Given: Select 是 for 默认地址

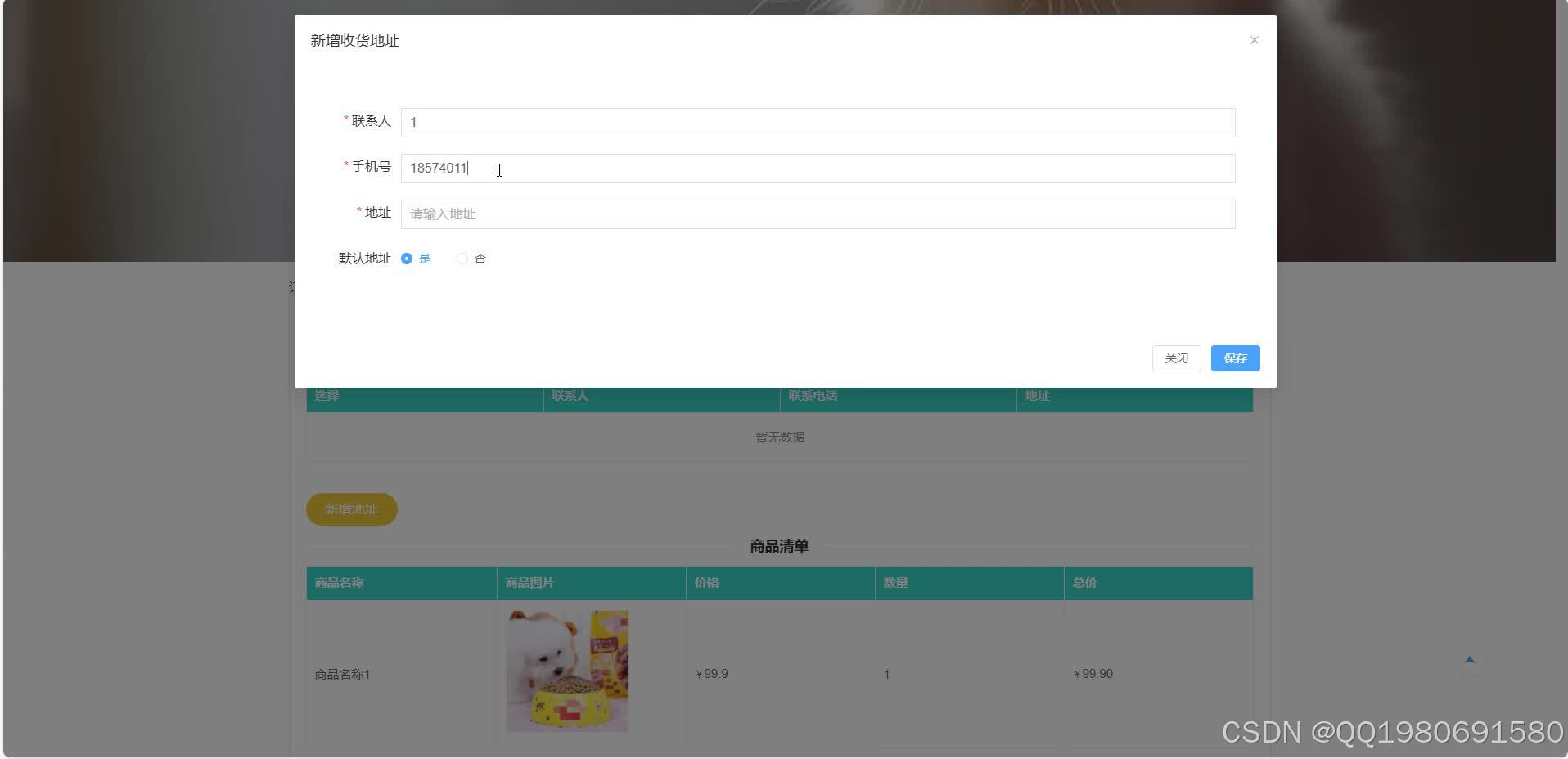Looking at the screenshot, I should [x=407, y=258].
